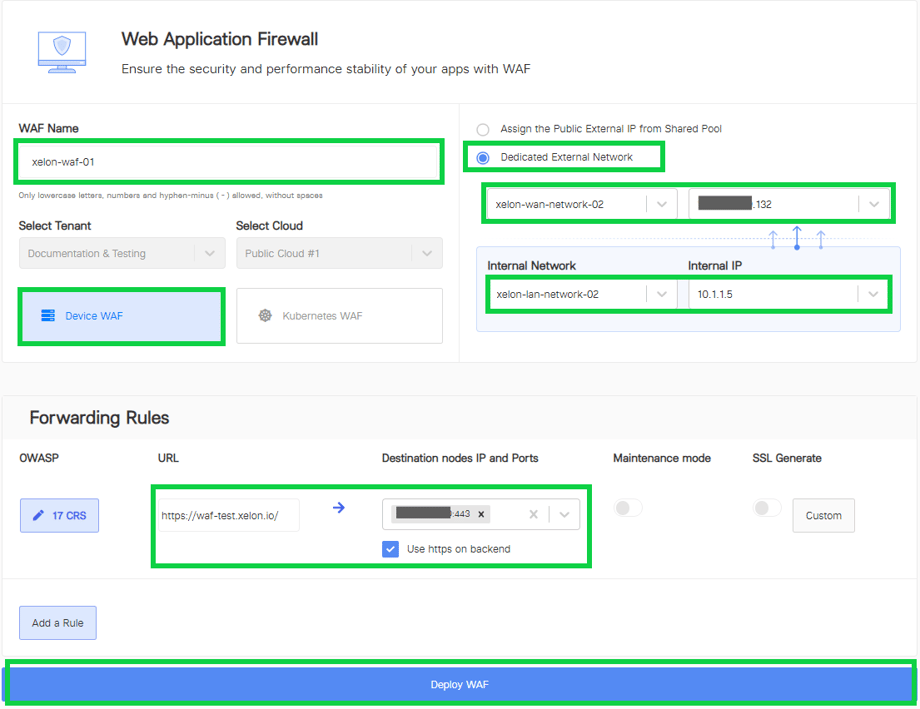Click the WAF monitor shield icon

point(62,52)
